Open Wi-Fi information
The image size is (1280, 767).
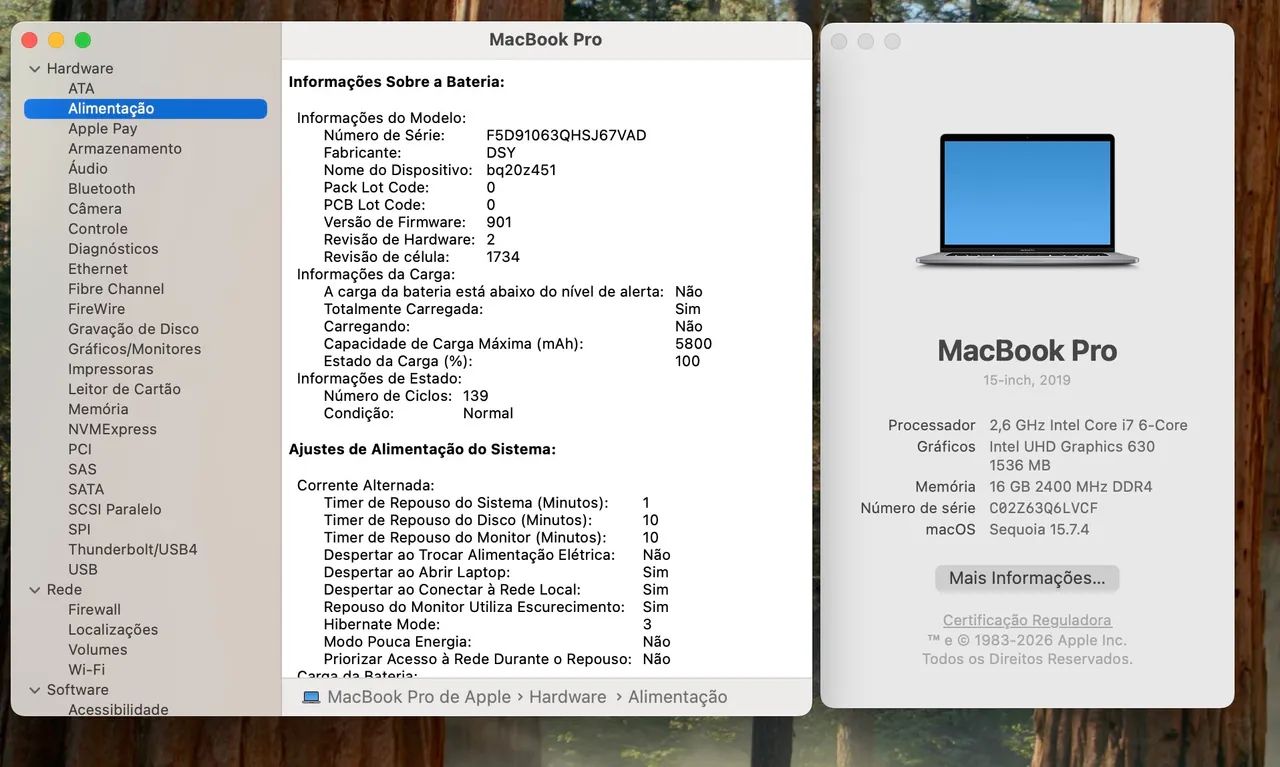tap(88, 669)
